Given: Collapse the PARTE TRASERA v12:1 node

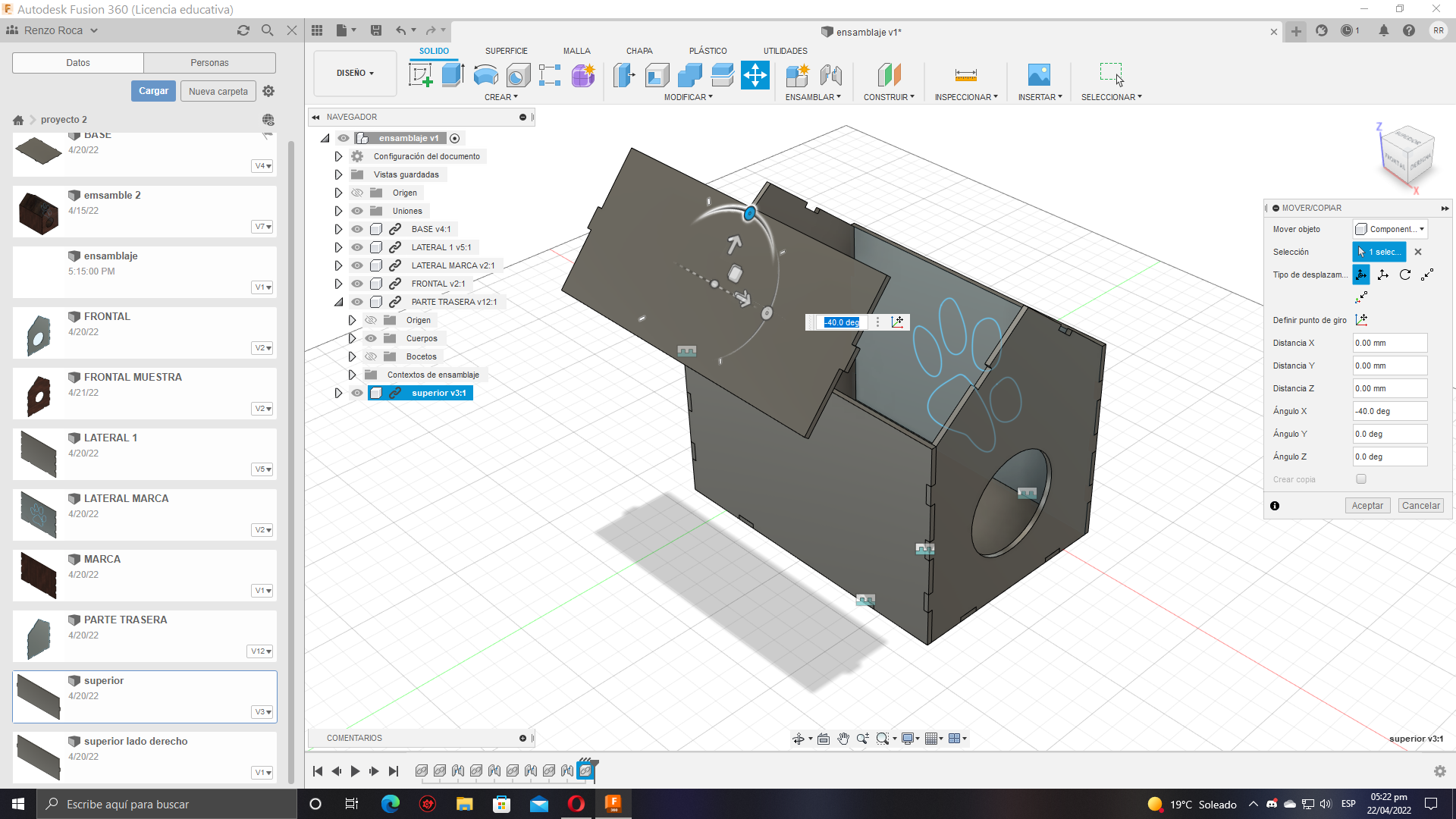Looking at the screenshot, I should (338, 302).
